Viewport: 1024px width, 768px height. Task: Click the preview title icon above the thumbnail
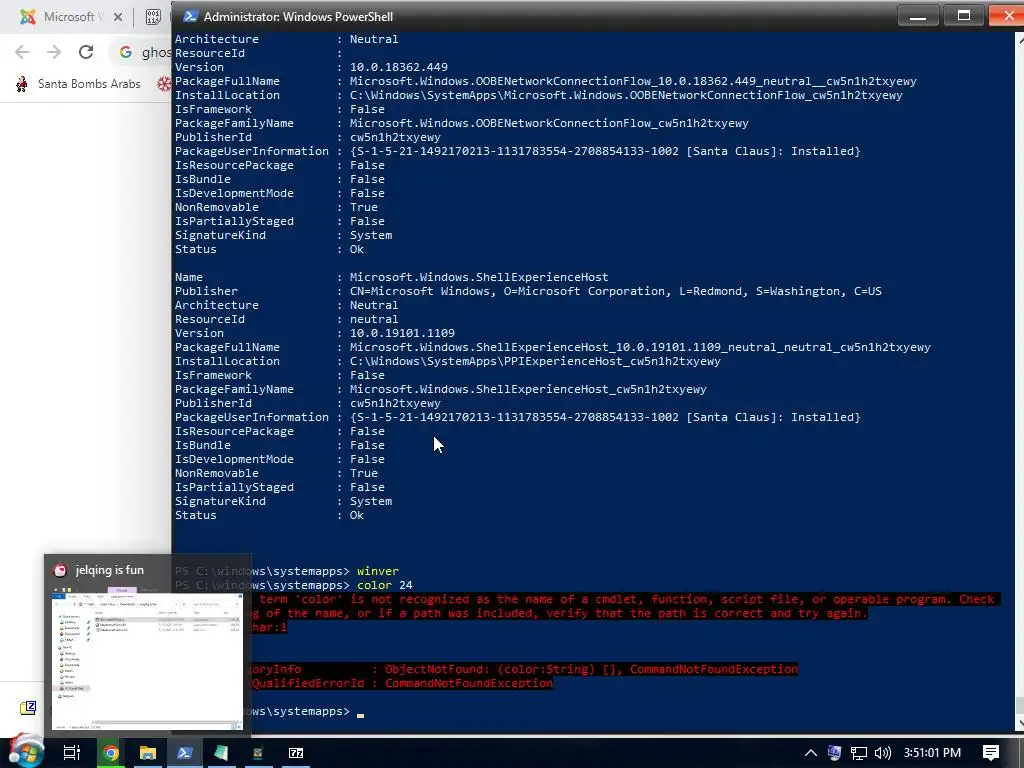[x=60, y=570]
